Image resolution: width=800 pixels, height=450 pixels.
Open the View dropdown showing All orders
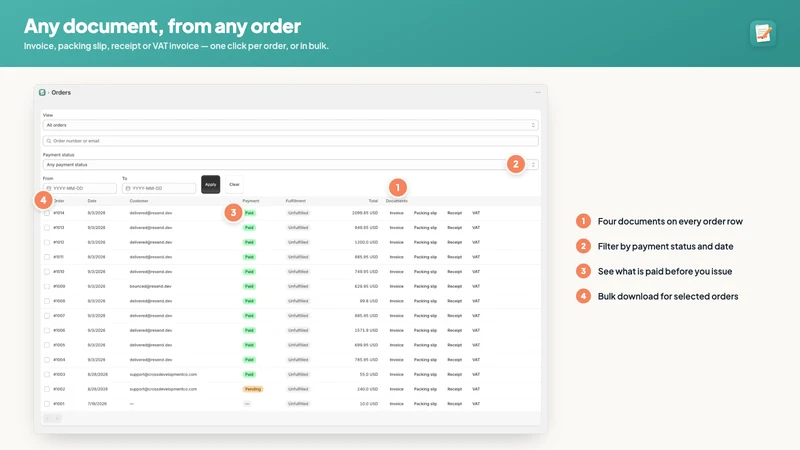pos(290,125)
